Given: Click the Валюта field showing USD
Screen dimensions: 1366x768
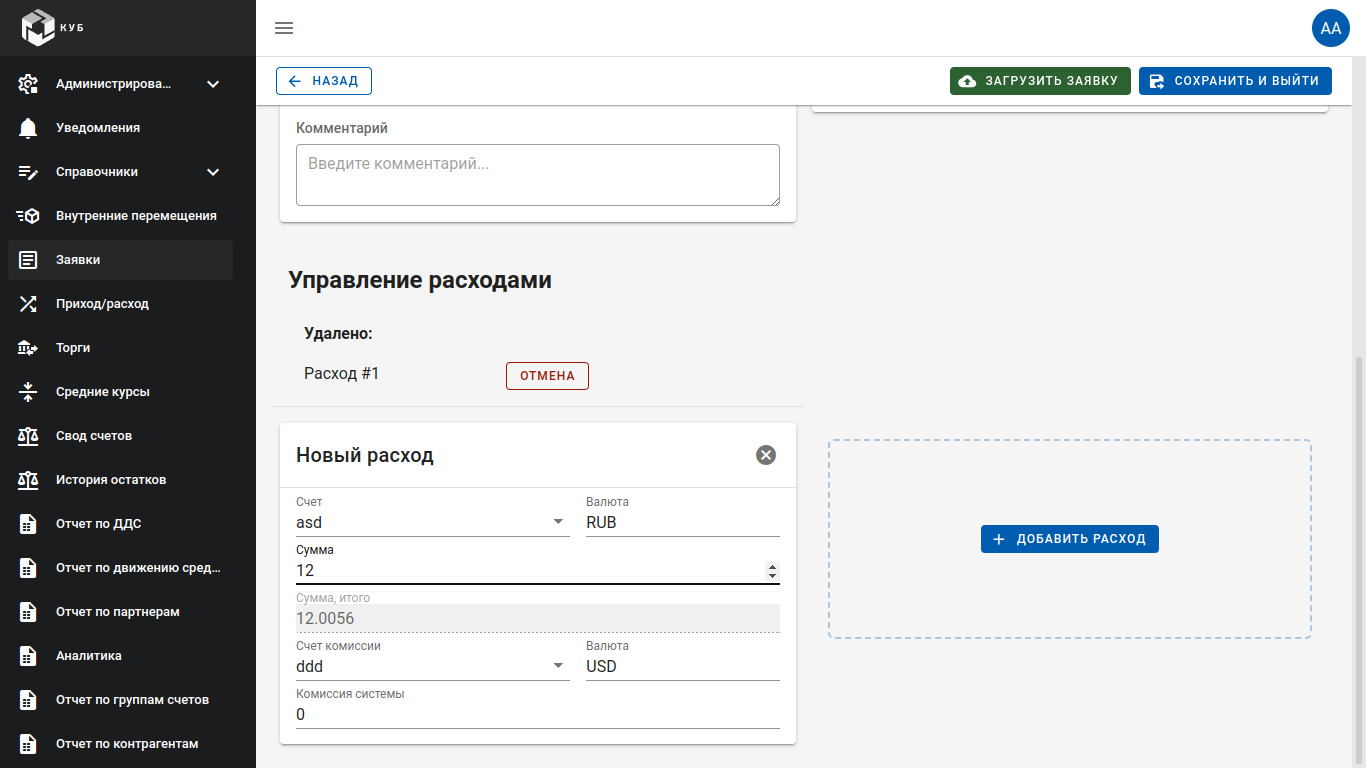Looking at the screenshot, I should pyautogui.click(x=683, y=666).
